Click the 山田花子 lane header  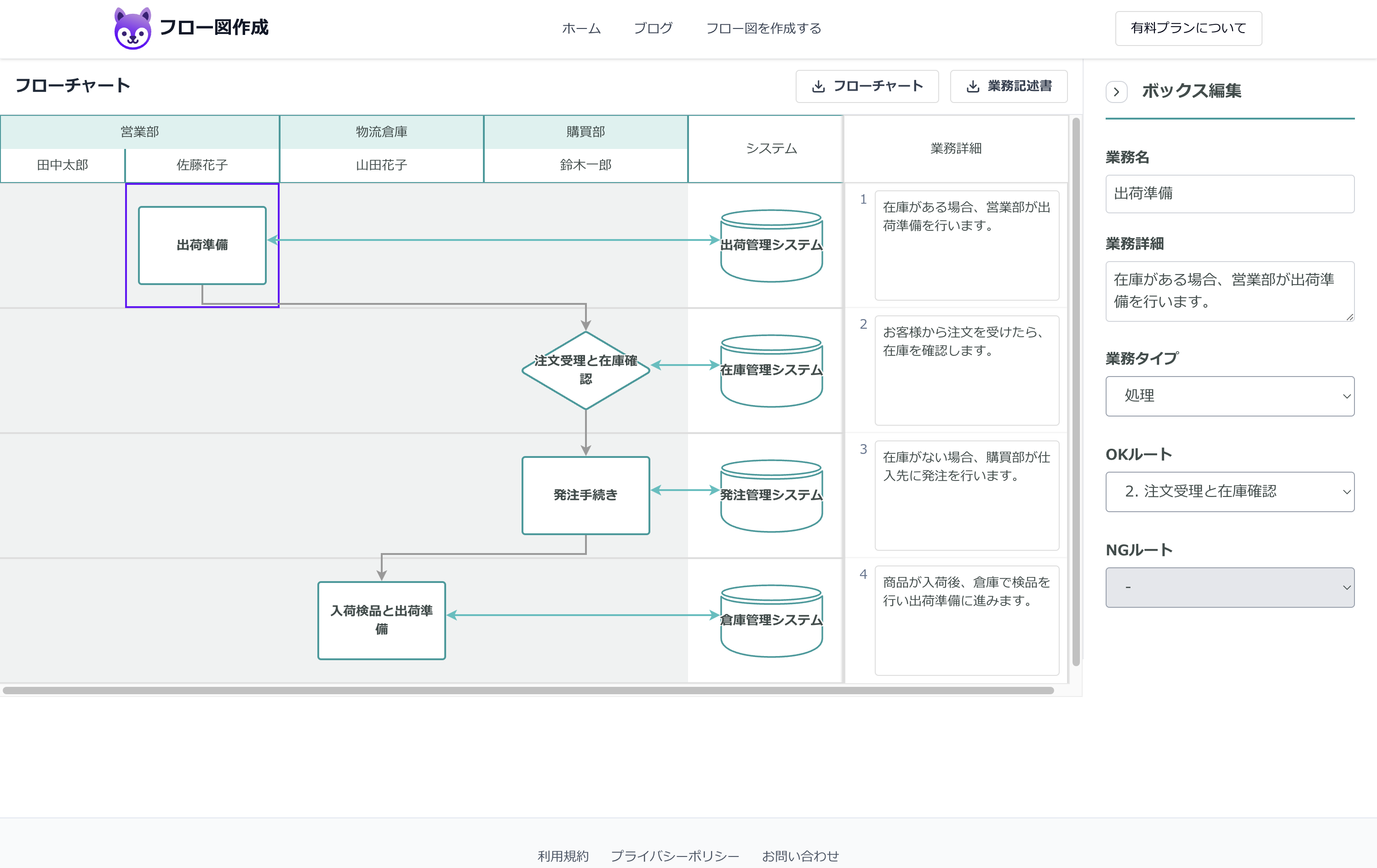[381, 165]
